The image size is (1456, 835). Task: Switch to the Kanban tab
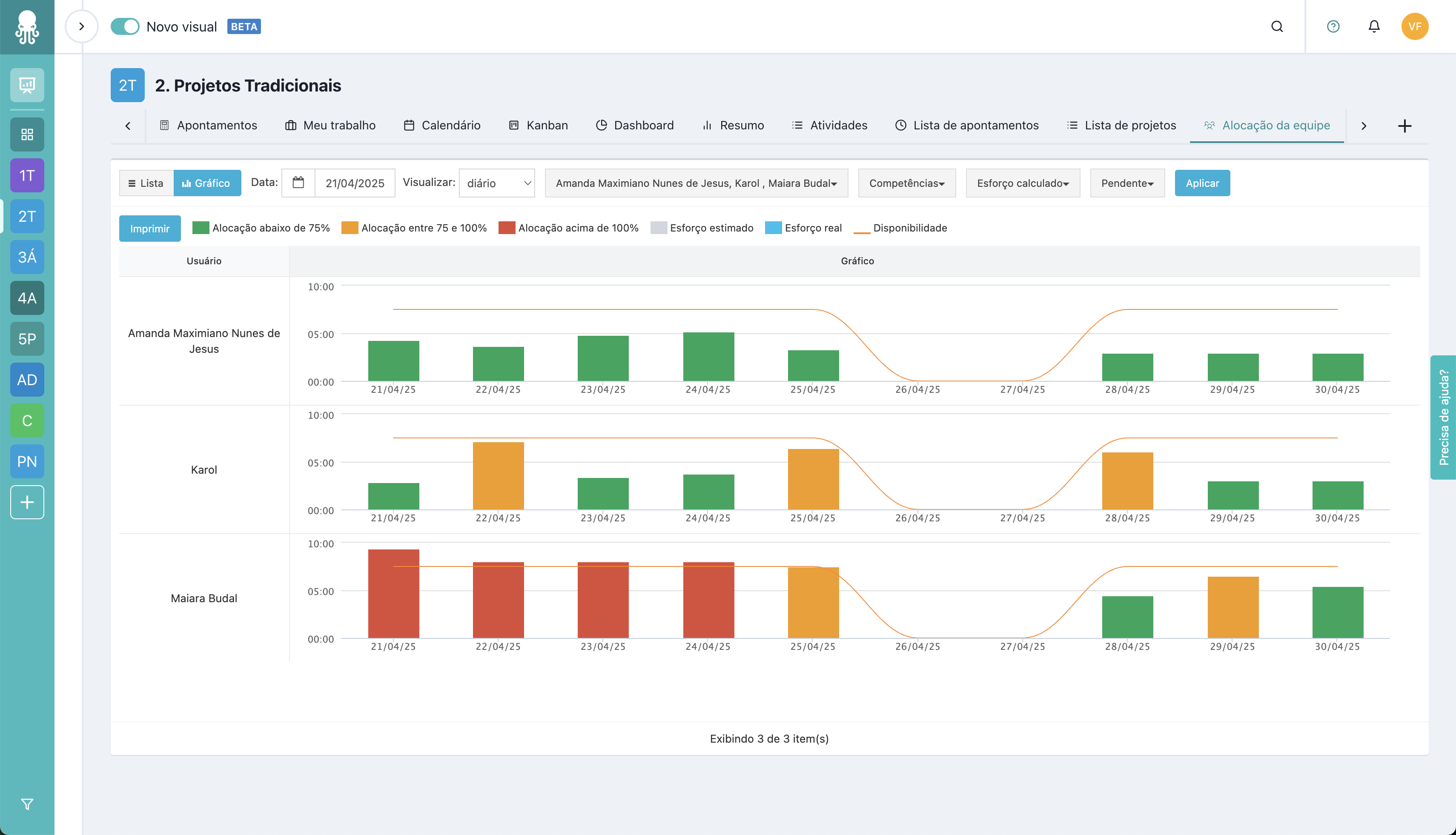point(538,126)
